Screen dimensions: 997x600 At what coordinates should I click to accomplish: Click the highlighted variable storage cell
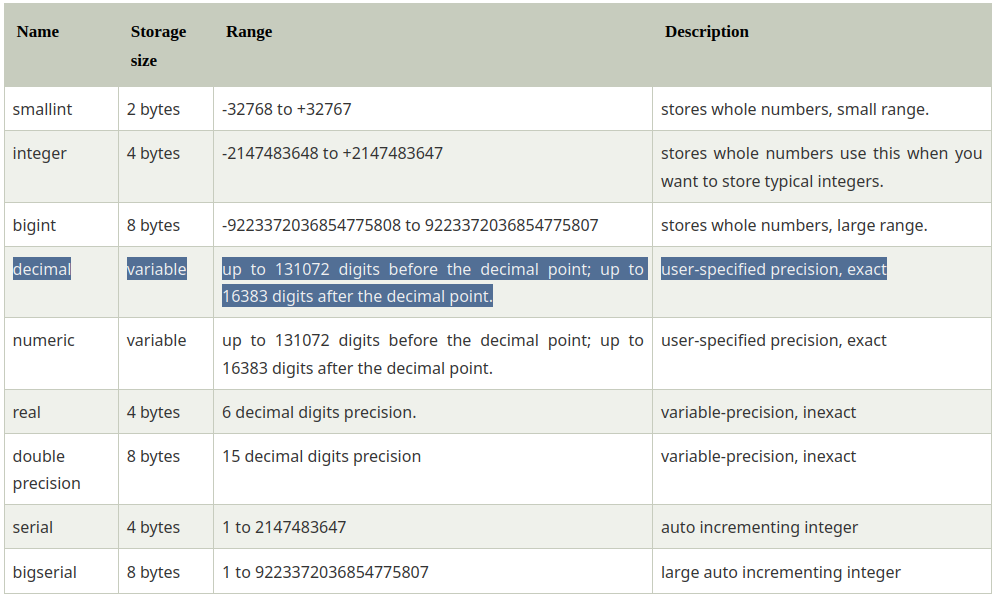156,269
